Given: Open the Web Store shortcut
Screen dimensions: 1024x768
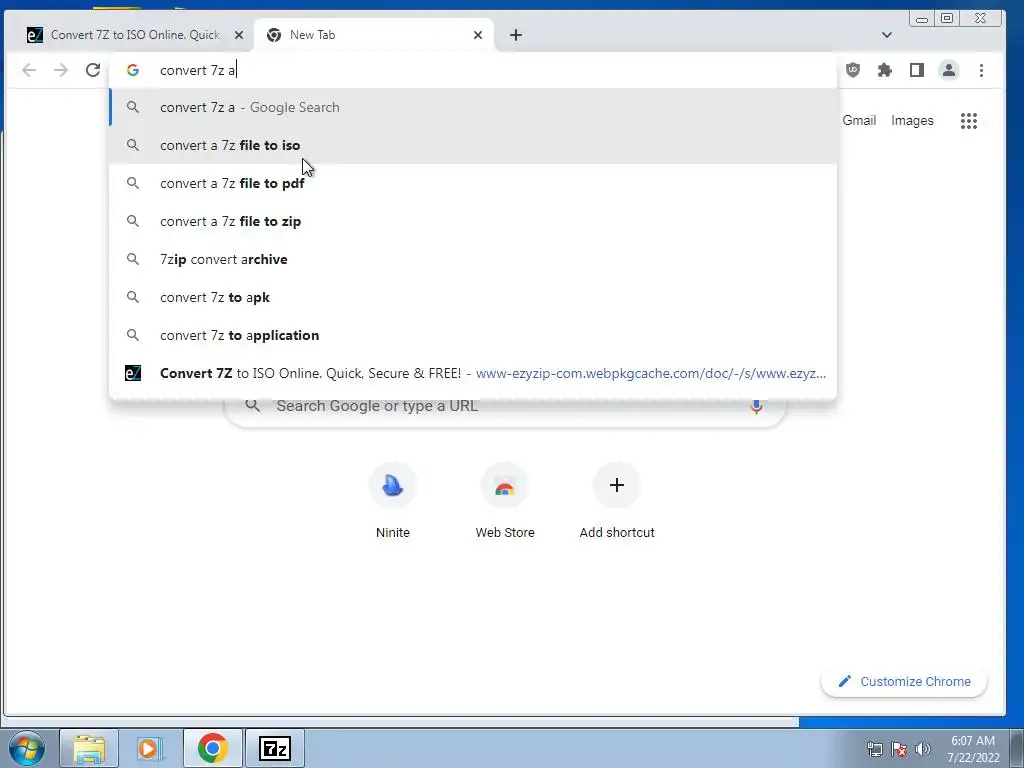Looking at the screenshot, I should [x=505, y=501].
